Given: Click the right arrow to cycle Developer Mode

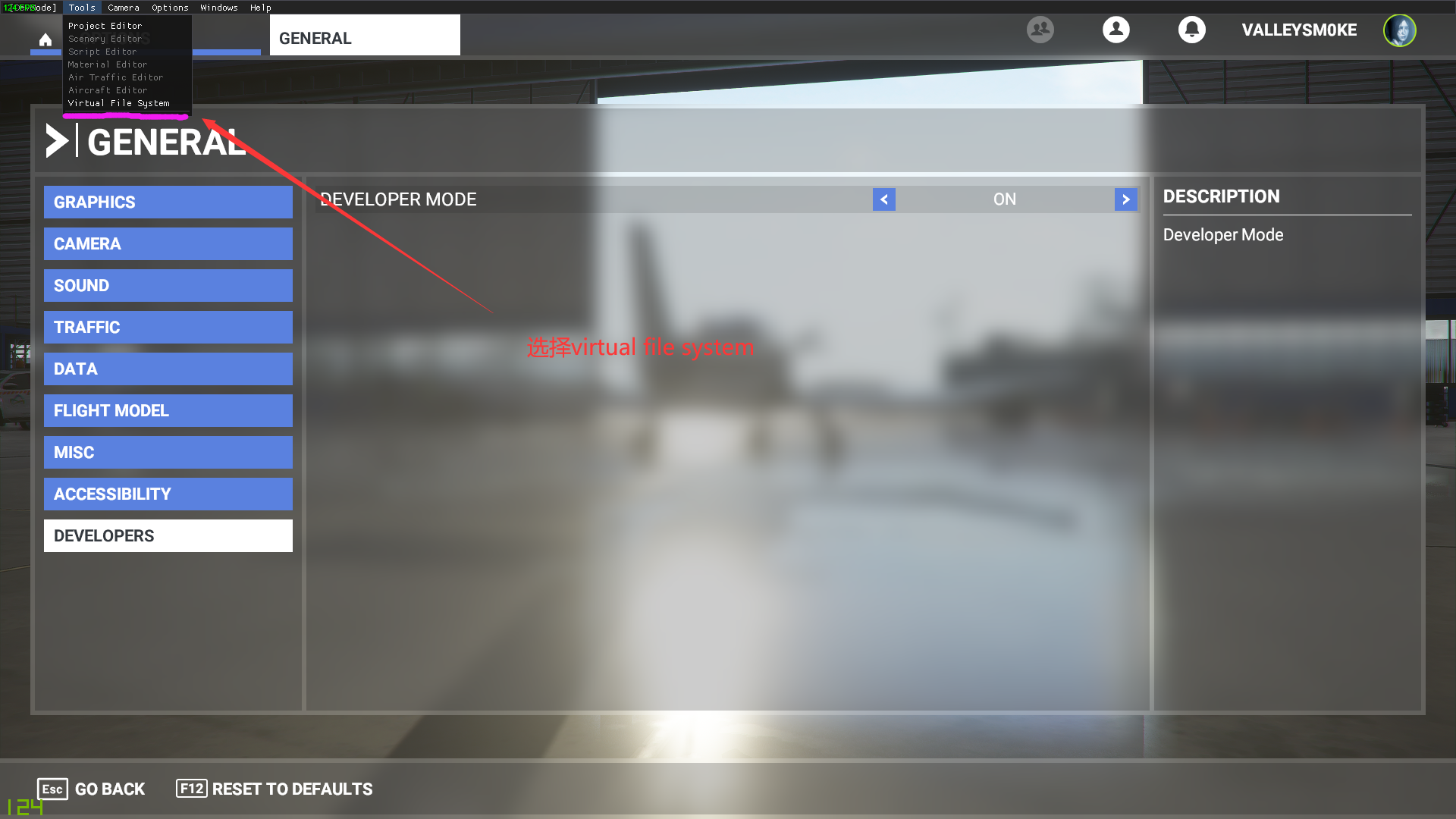Looking at the screenshot, I should tap(1126, 199).
